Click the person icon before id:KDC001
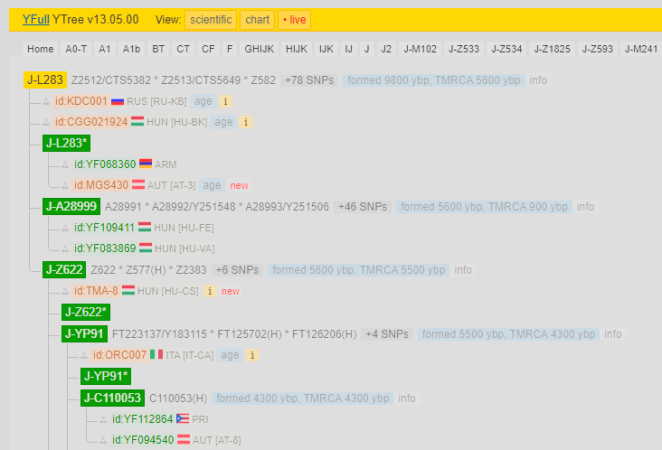The width and height of the screenshot is (662, 450). click(46, 101)
